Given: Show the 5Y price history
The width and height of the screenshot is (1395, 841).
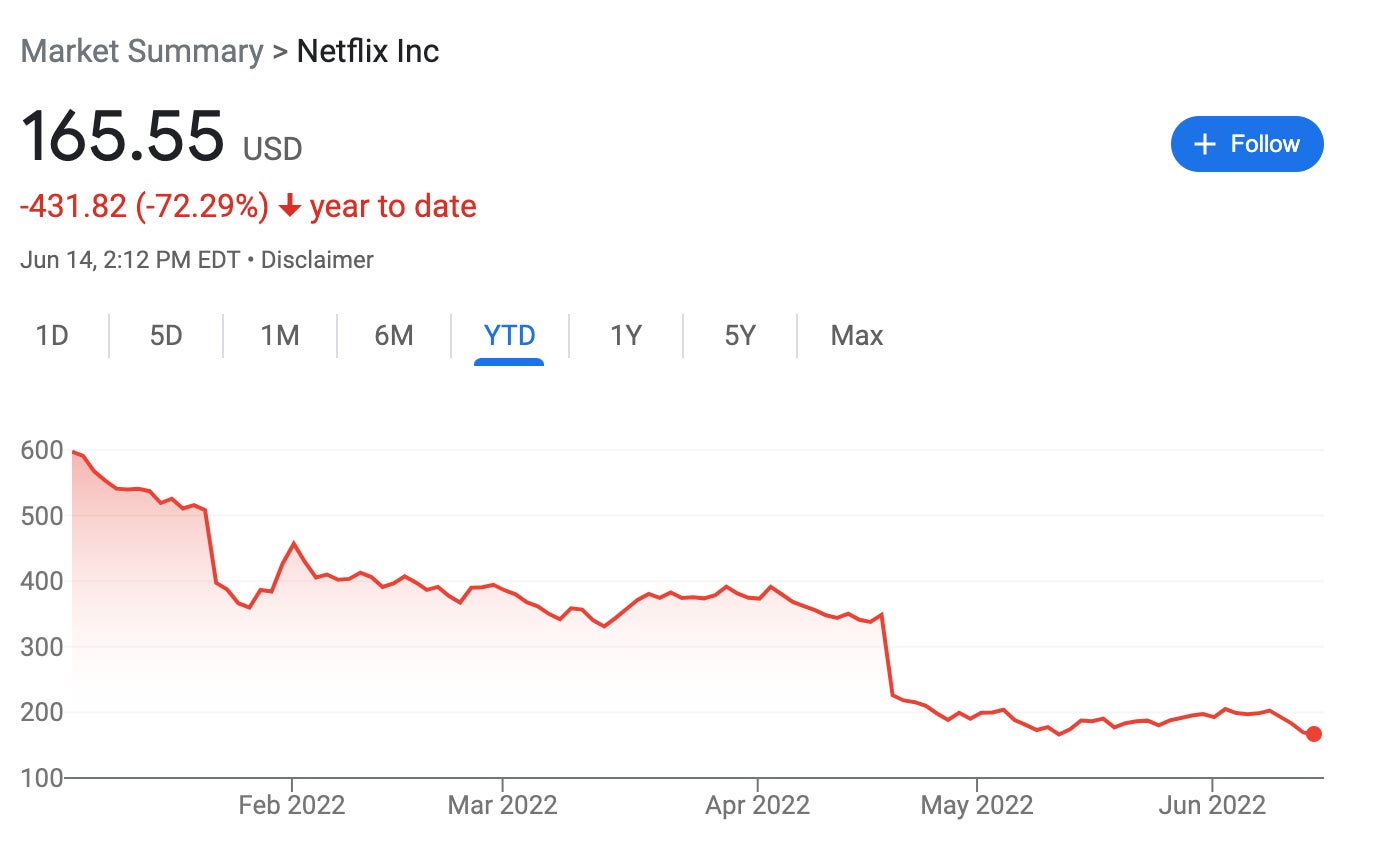Looking at the screenshot, I should click(x=740, y=335).
